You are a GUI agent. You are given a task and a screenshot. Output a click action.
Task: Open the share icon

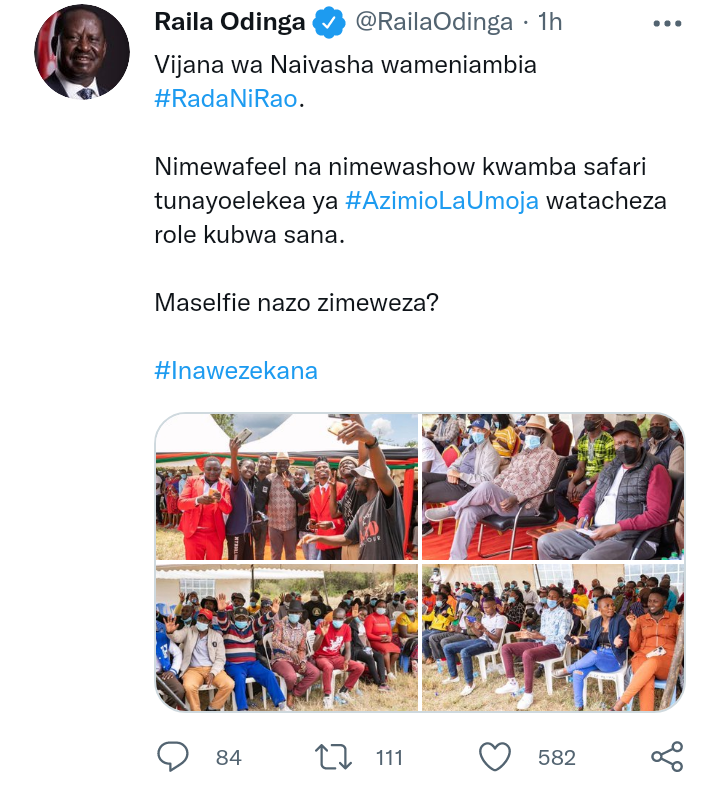pyautogui.click(x=667, y=756)
